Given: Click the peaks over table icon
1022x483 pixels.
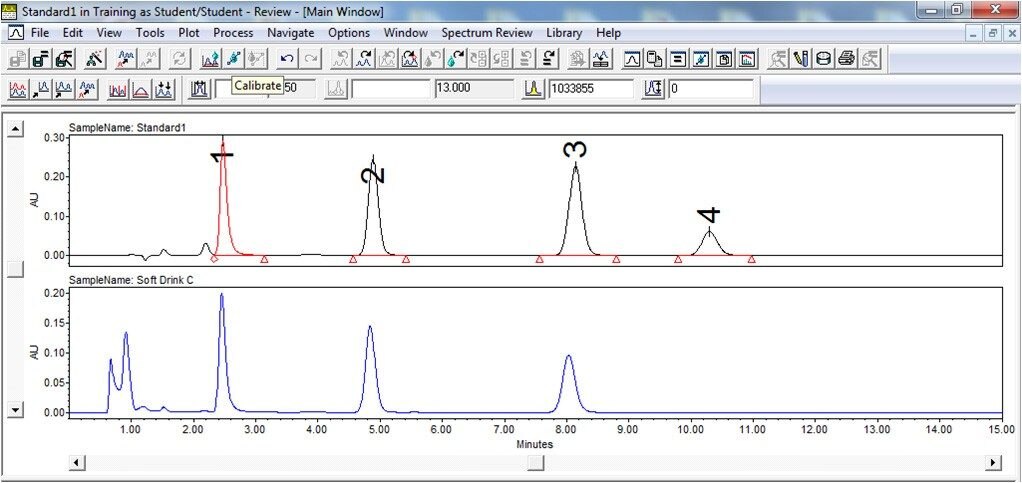Looking at the screenshot, I should 602,59.
